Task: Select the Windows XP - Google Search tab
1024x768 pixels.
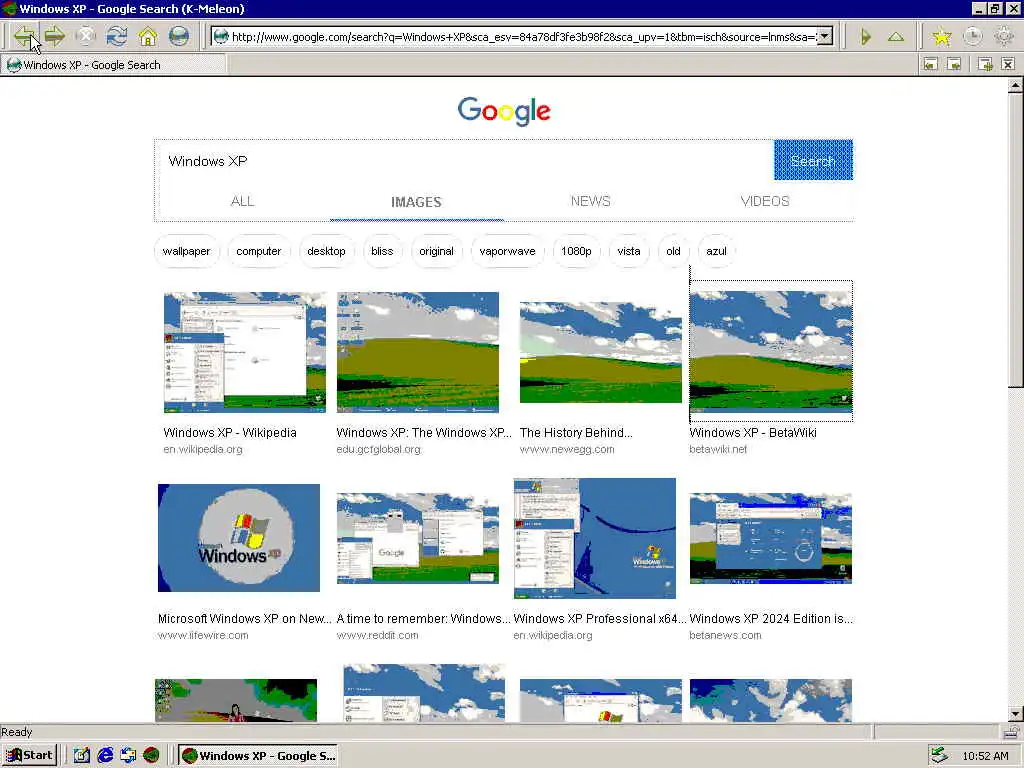Action: coord(114,65)
